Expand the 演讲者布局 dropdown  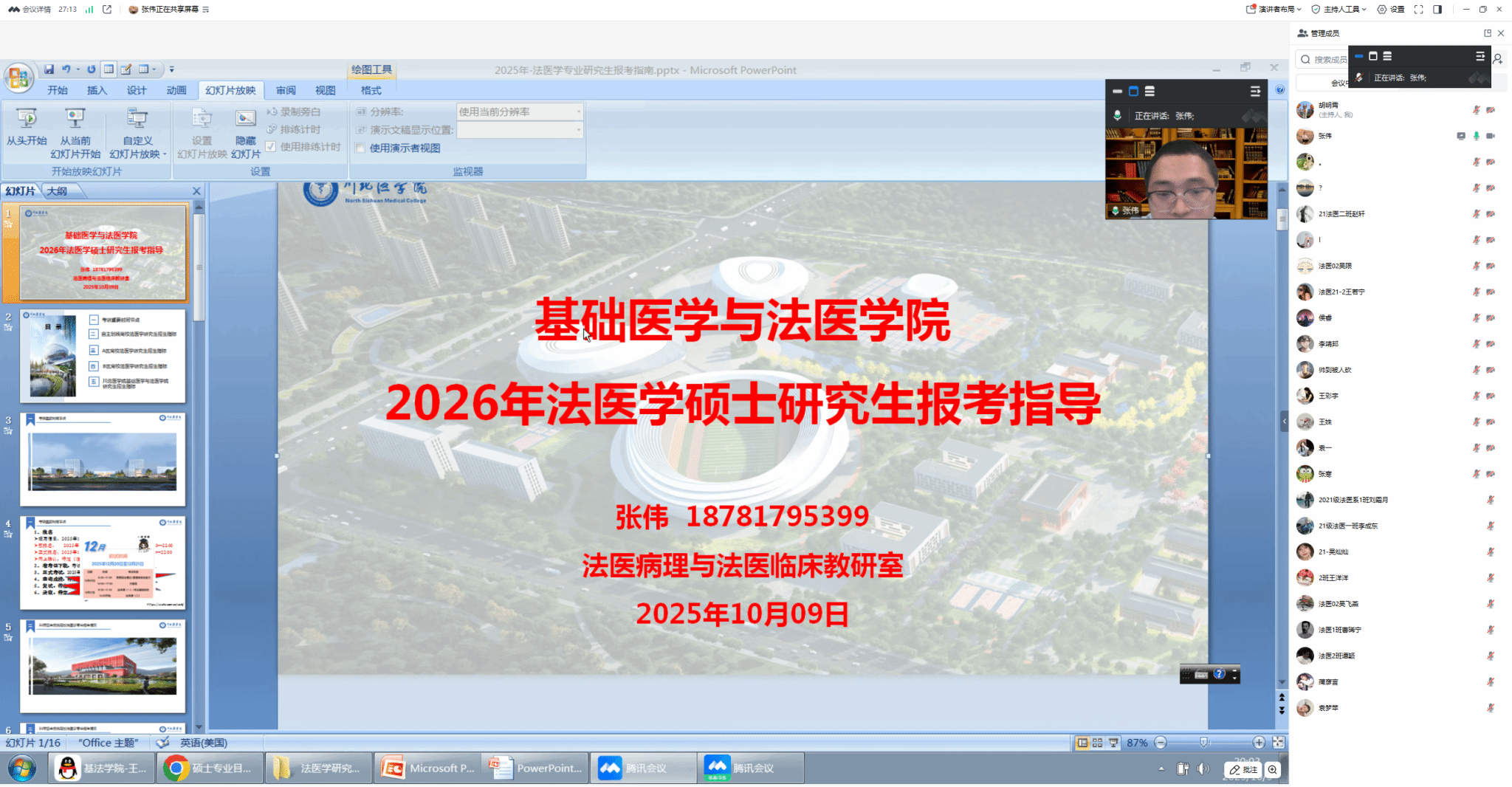coord(1274,10)
